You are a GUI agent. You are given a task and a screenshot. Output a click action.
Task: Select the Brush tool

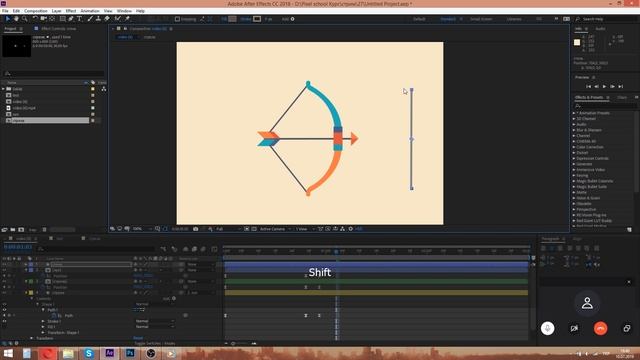(x=90, y=19)
